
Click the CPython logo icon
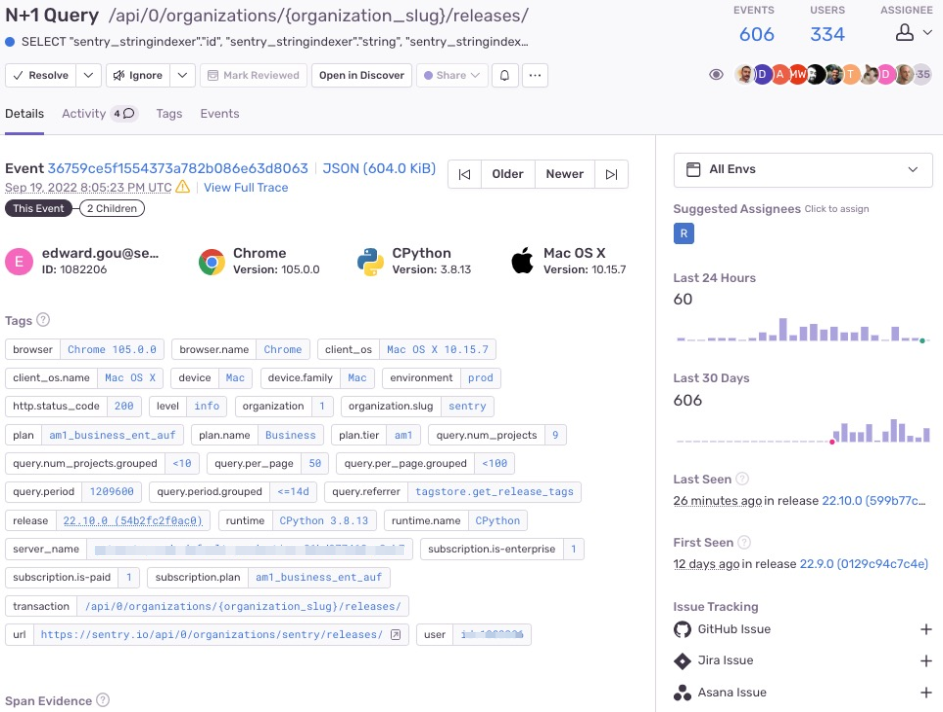370,262
